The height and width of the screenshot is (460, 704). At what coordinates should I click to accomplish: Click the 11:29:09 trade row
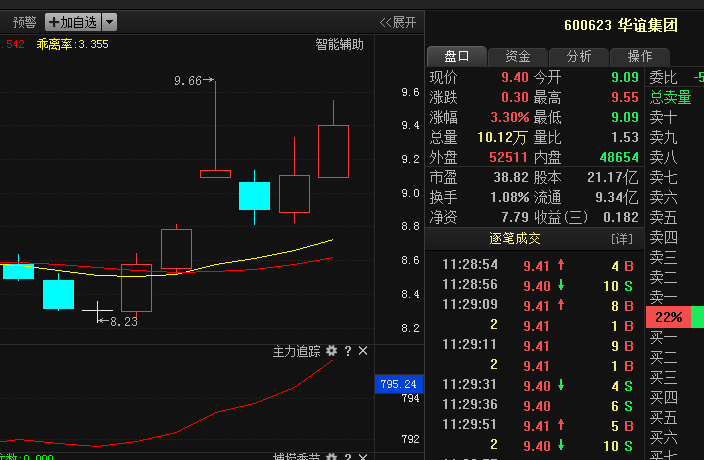point(537,306)
